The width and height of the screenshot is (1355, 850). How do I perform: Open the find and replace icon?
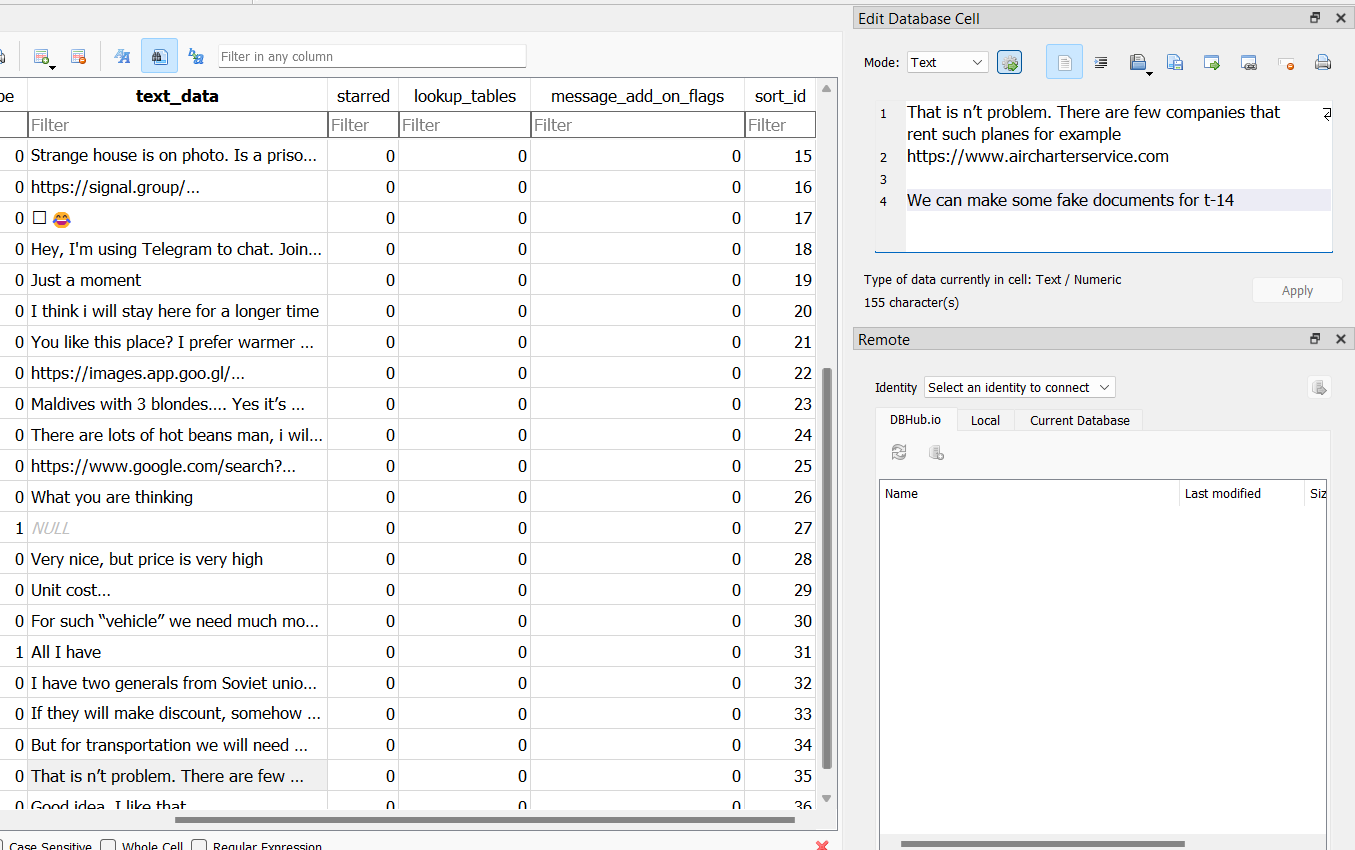196,57
